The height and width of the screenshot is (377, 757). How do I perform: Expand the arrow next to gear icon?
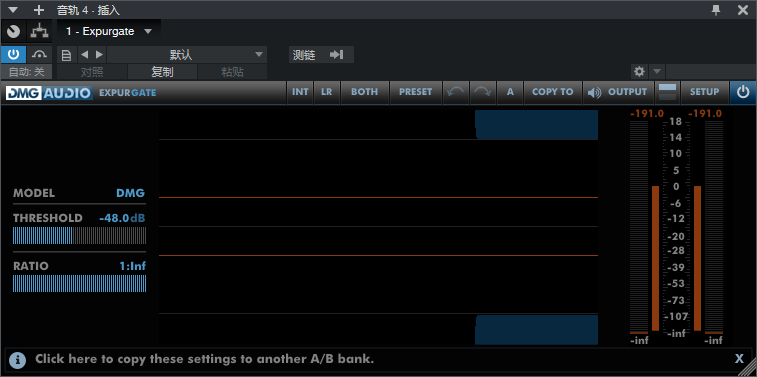(657, 72)
